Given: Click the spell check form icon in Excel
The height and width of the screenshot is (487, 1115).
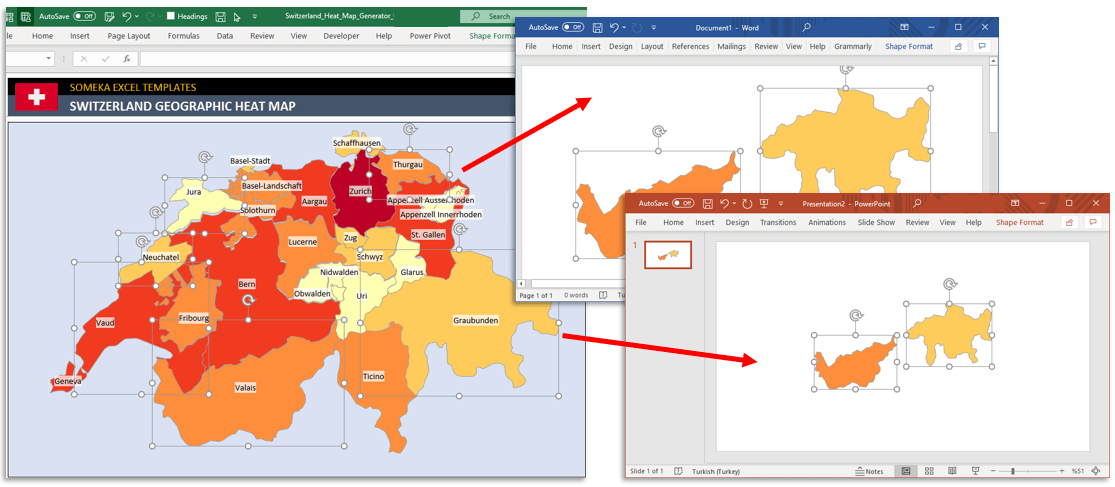Looking at the screenshot, I should [109, 16].
